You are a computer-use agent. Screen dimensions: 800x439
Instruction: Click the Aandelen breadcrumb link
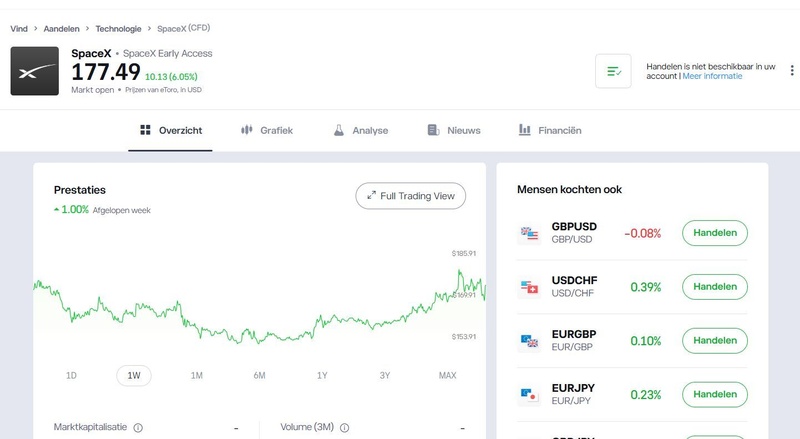[61, 29]
